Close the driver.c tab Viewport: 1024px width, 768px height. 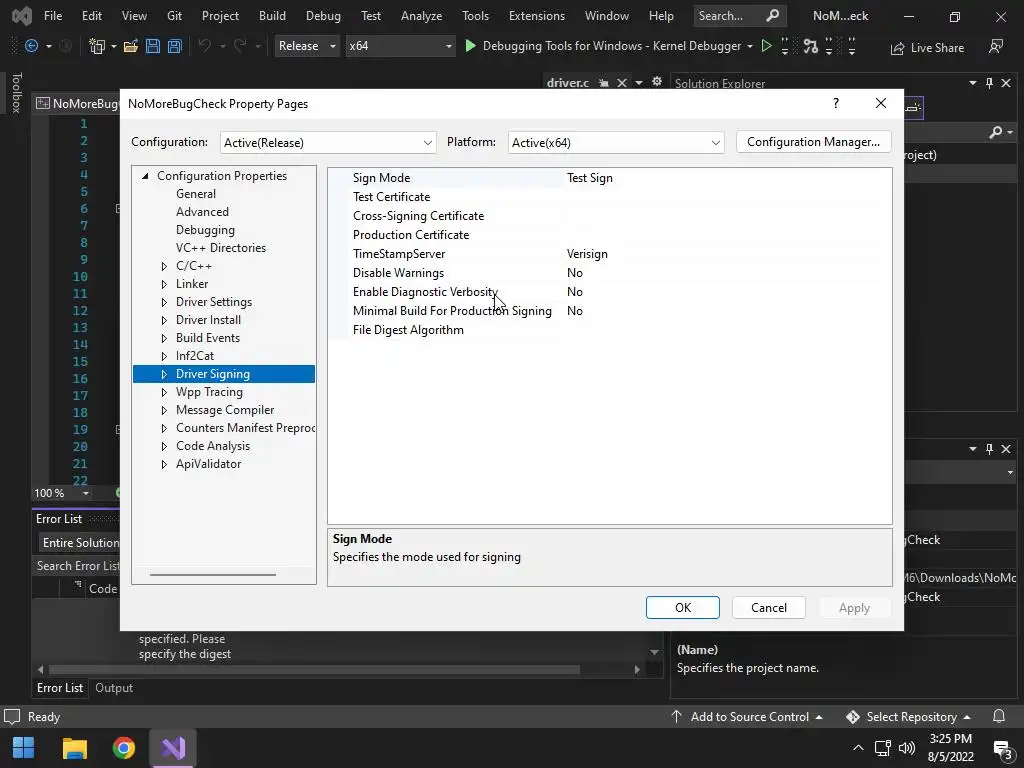[x=622, y=83]
